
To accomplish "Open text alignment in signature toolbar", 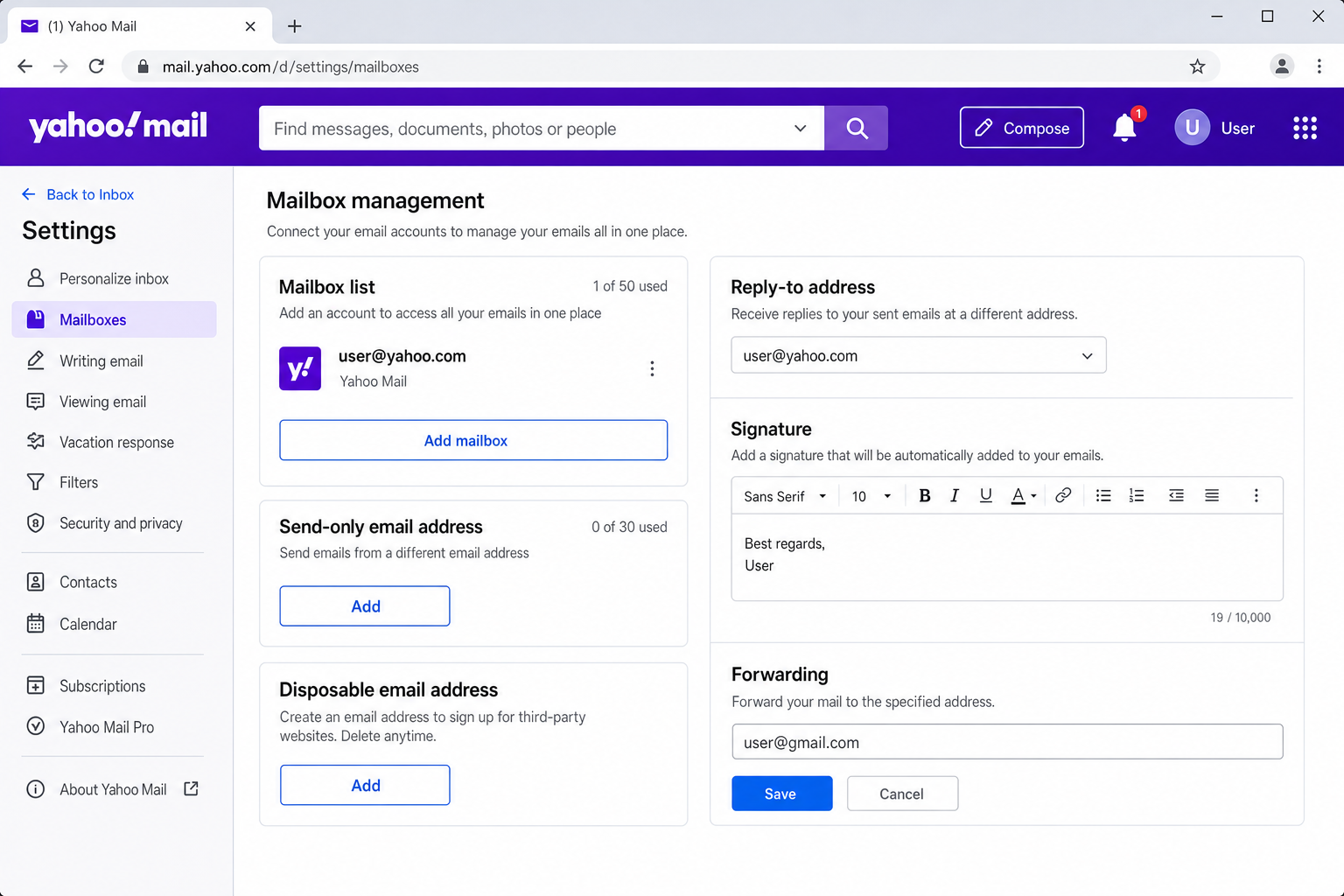I will coord(1212,496).
